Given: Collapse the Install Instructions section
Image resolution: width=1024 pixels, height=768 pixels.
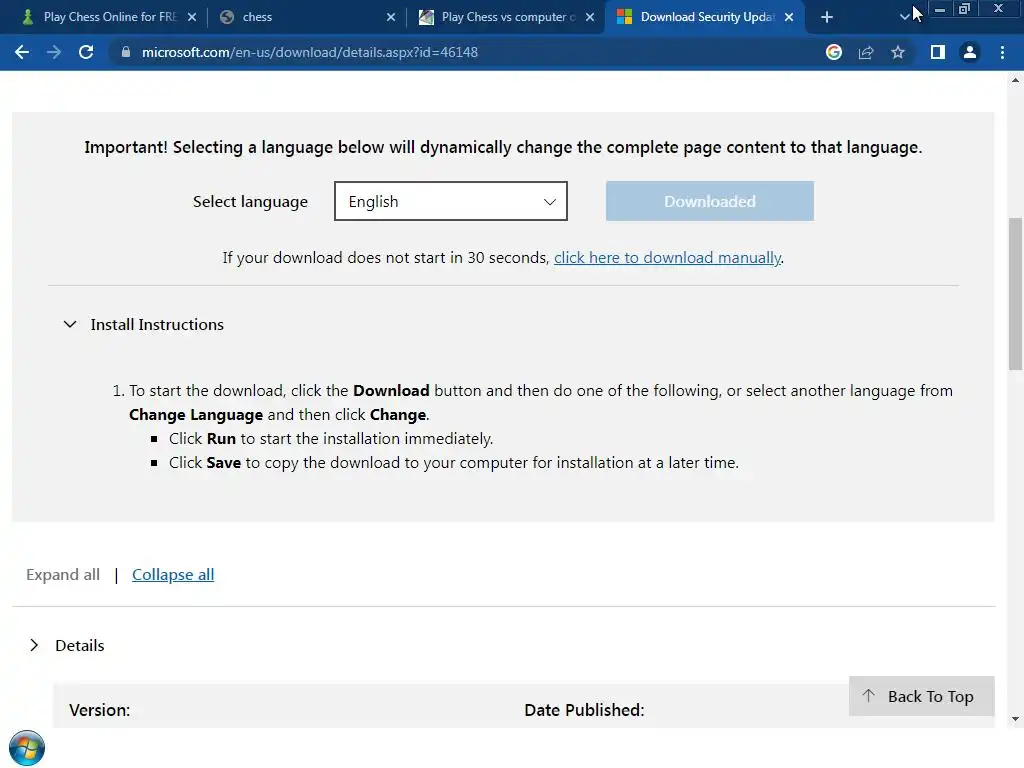Looking at the screenshot, I should tap(70, 324).
